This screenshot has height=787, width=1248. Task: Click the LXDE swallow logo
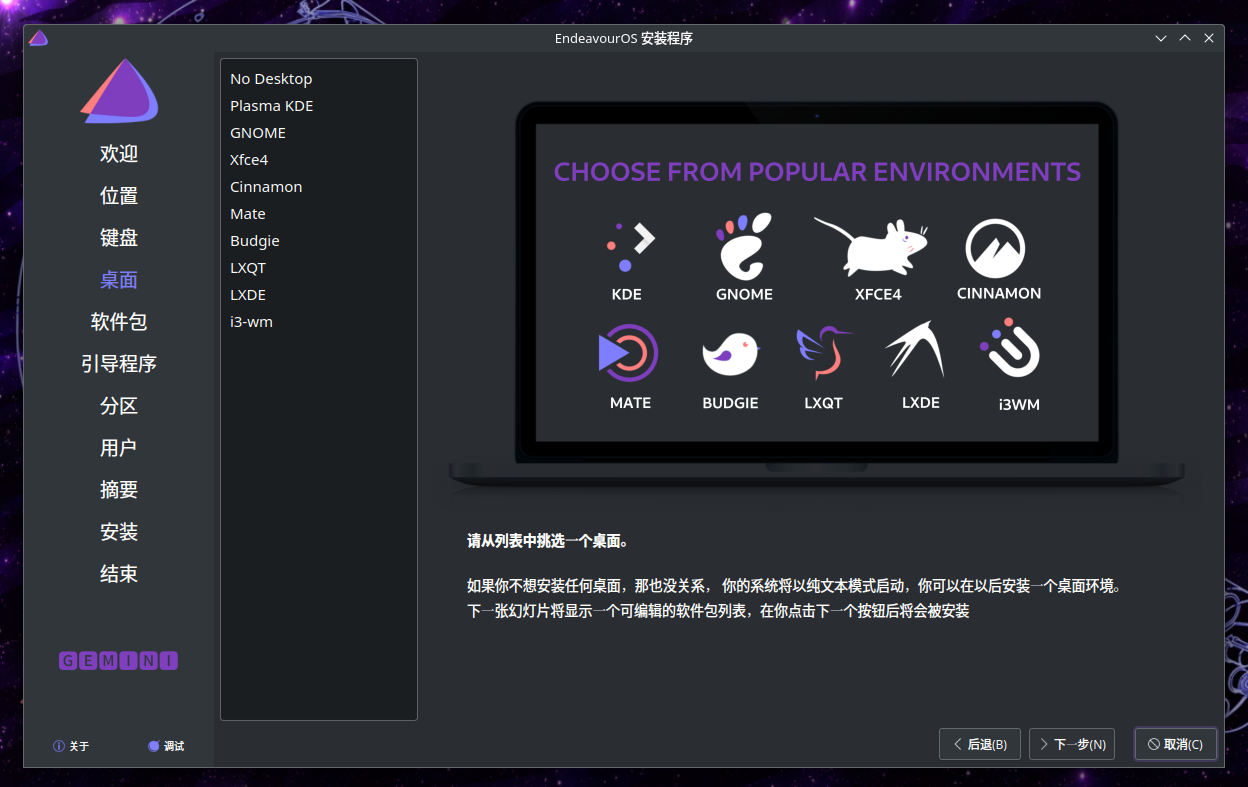click(915, 349)
